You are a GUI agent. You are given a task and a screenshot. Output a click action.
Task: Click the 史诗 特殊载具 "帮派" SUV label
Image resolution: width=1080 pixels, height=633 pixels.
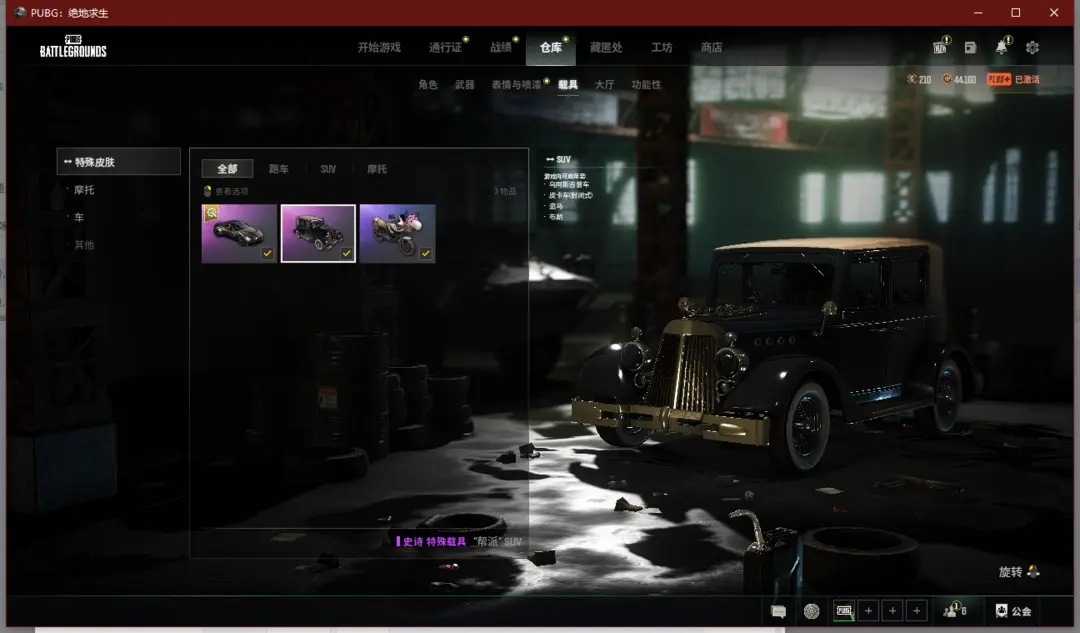(x=459, y=541)
